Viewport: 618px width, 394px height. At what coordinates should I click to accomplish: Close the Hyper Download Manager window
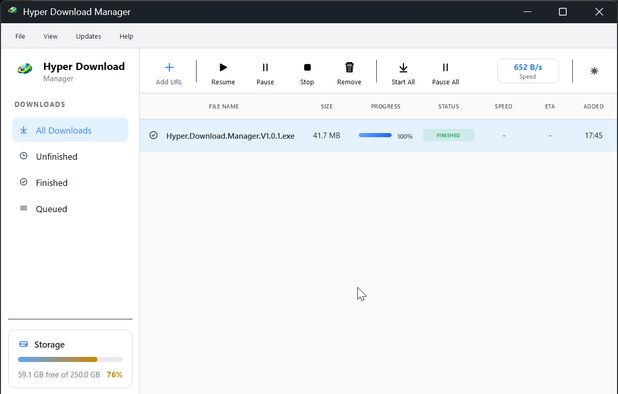[599, 12]
